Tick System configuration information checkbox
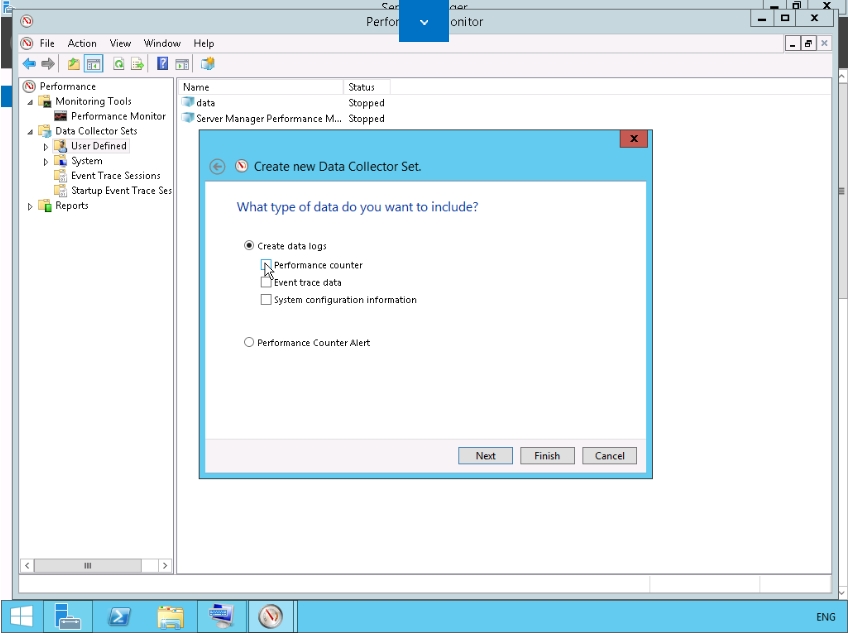 266,300
